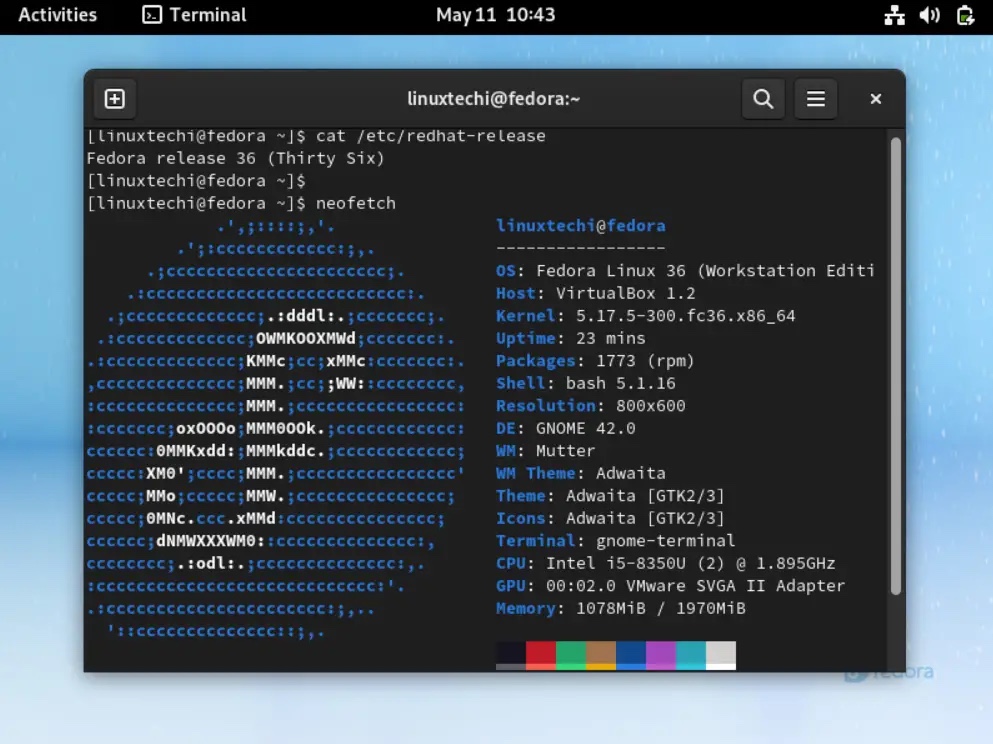This screenshot has height=744, width=993.
Task: Open the terminal hamburger menu
Action: tap(815, 98)
